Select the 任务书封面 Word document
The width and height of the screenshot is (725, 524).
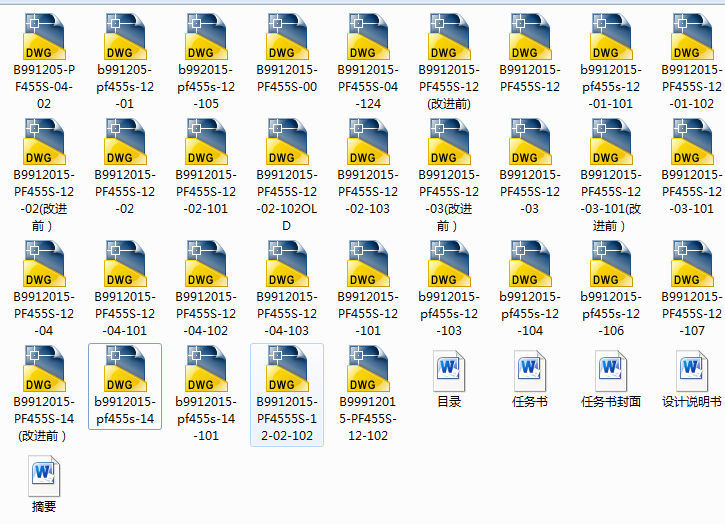coord(611,379)
